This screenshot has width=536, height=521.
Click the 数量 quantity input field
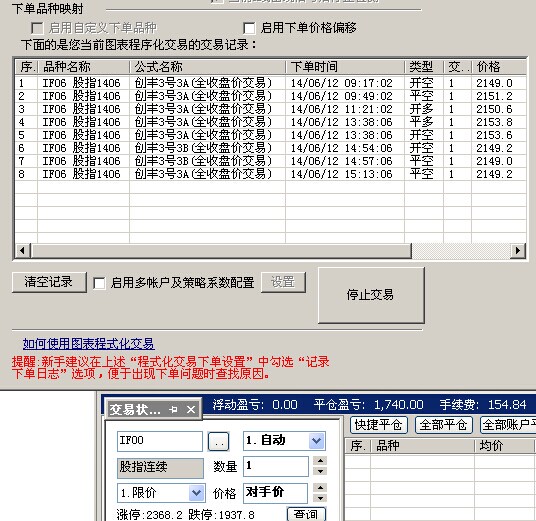(x=276, y=466)
